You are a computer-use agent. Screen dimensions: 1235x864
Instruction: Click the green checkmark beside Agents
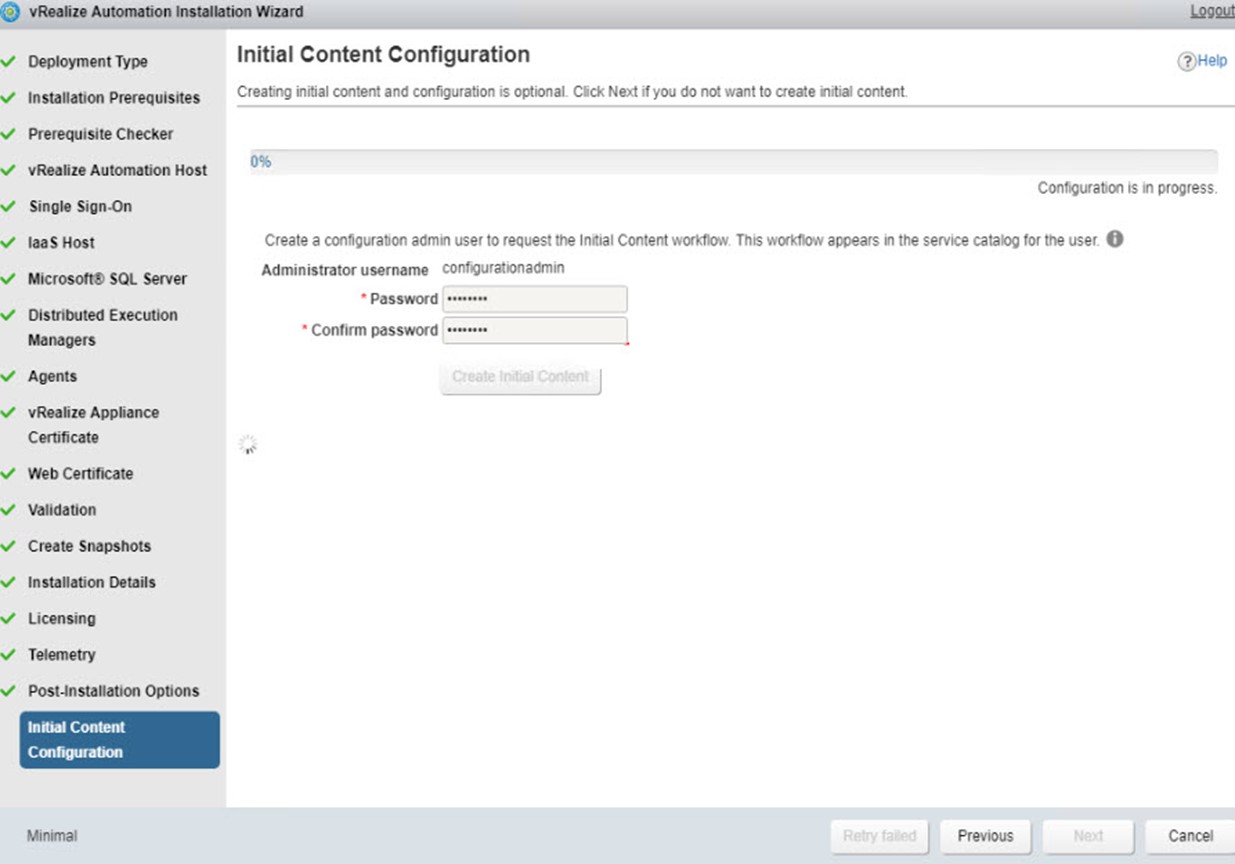click(x=8, y=376)
